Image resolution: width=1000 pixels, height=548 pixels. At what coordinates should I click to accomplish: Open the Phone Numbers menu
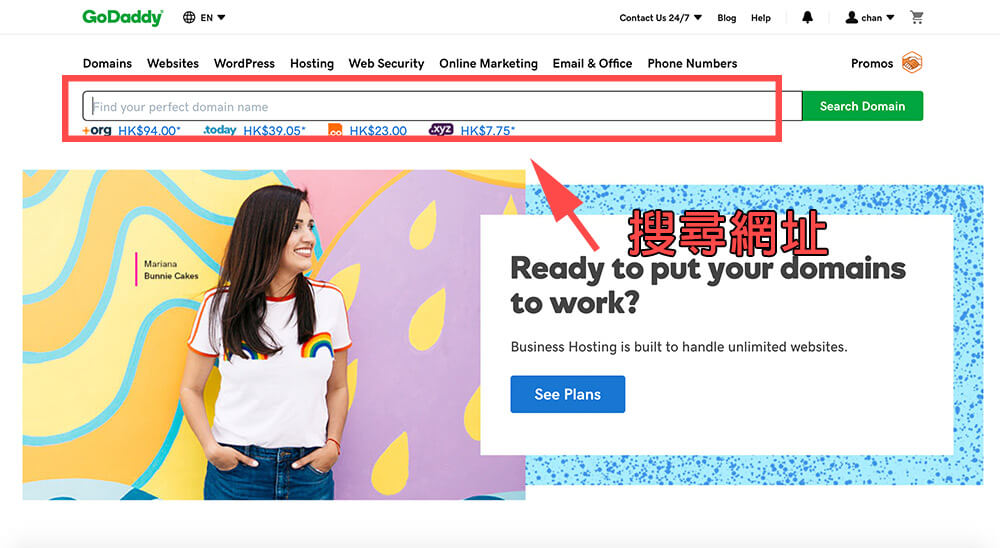pyautogui.click(x=692, y=63)
